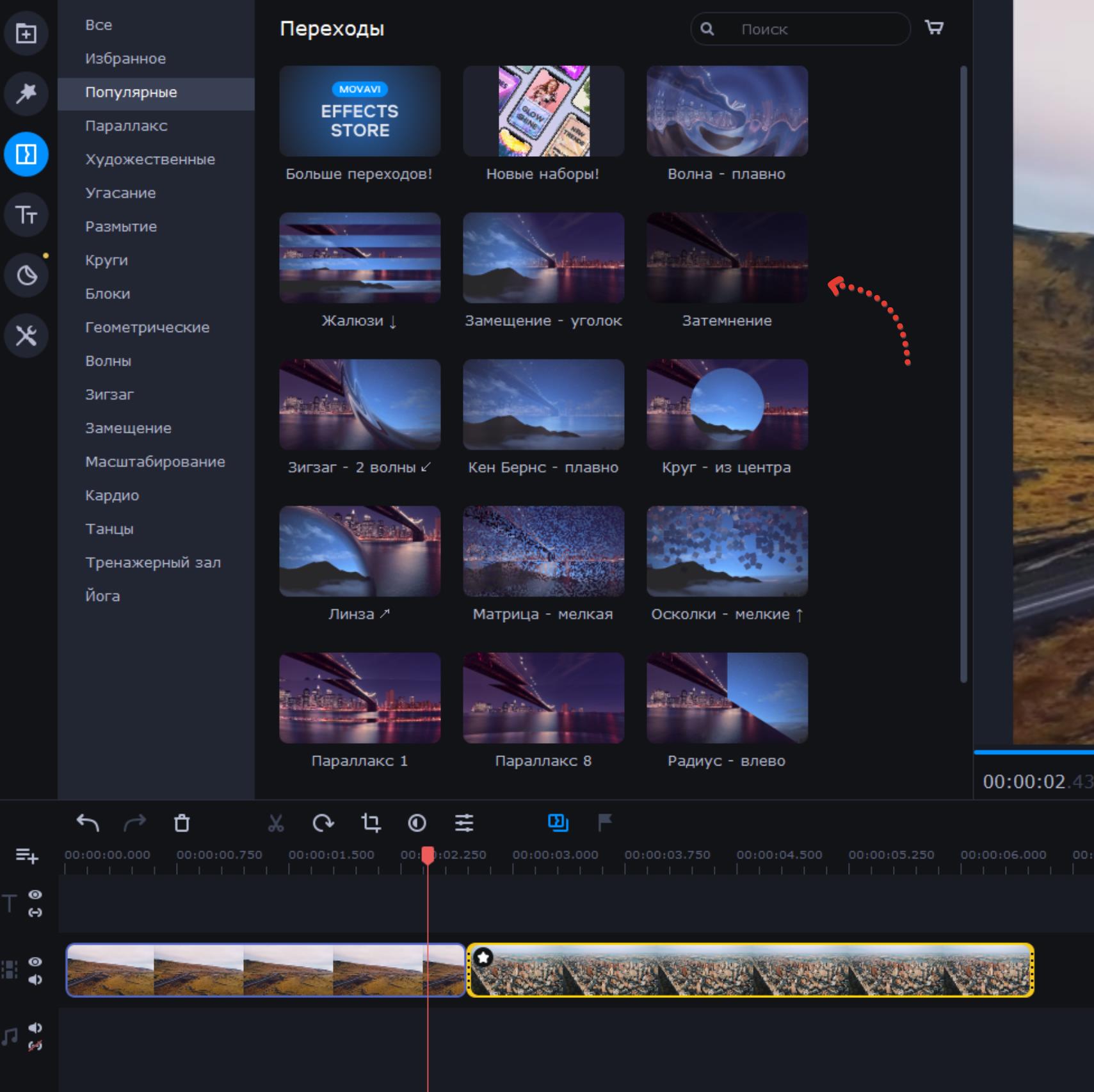The width and height of the screenshot is (1094, 1092).
Task: Select the Избранное category
Action: pyautogui.click(x=125, y=58)
